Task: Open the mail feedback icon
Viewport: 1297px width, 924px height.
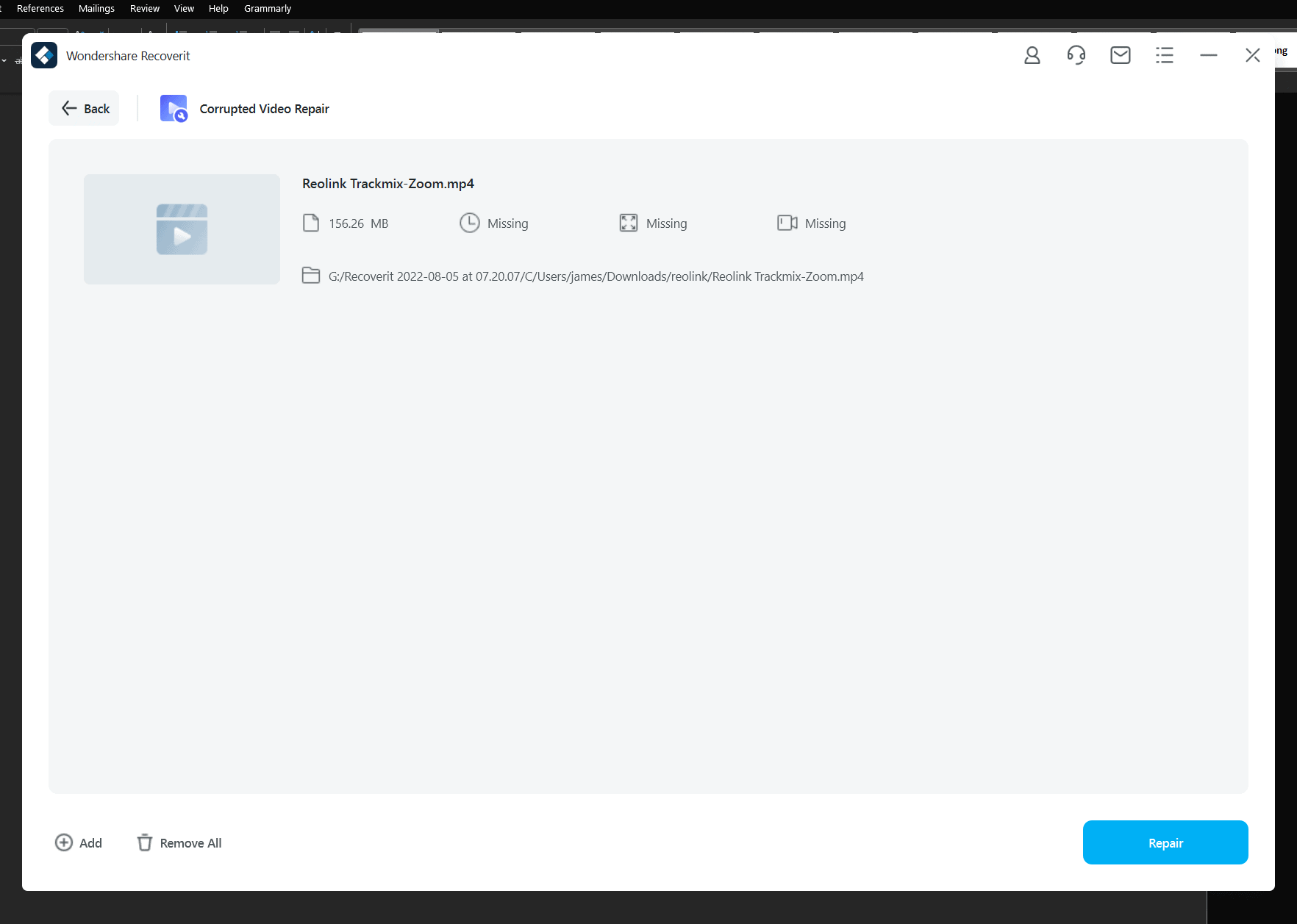Action: pyautogui.click(x=1120, y=56)
